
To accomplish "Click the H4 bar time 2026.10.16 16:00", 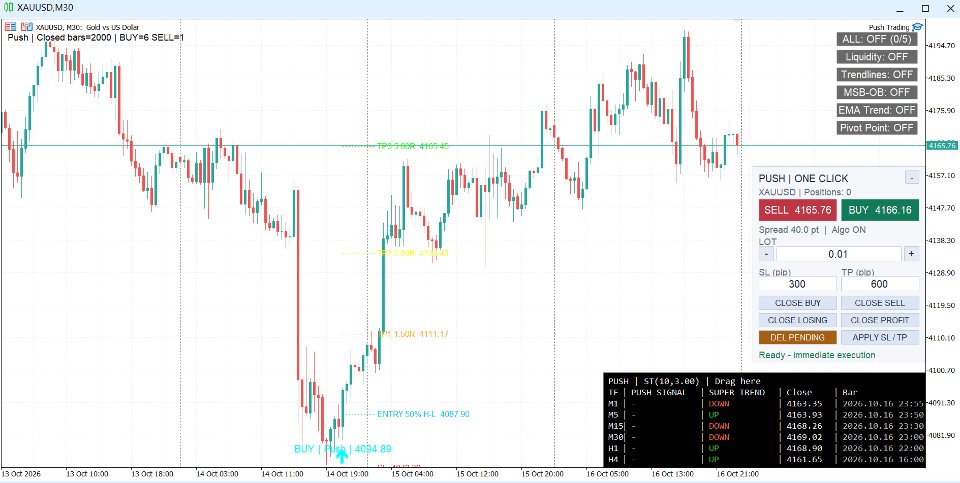I will pos(882,459).
